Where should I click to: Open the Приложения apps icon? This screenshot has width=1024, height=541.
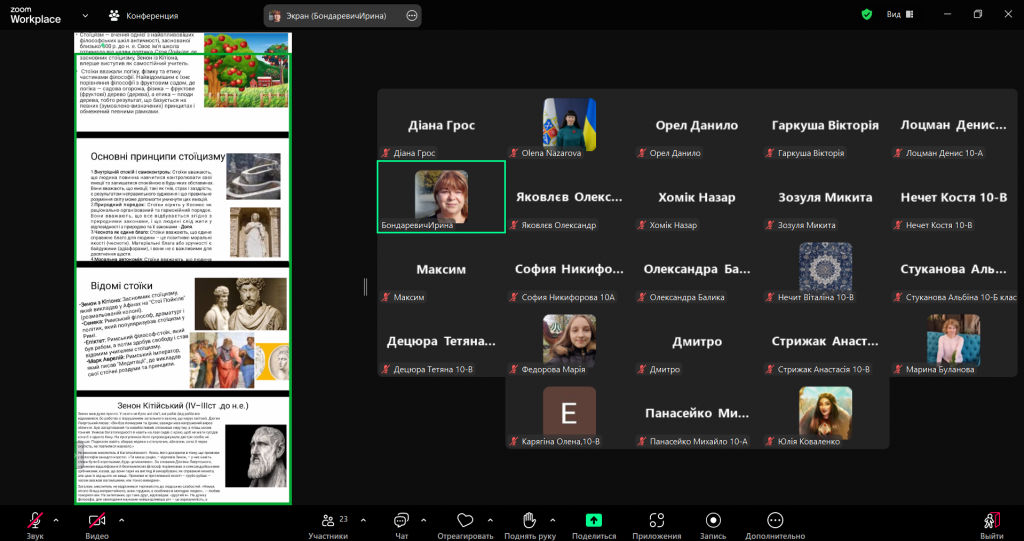coord(656,520)
